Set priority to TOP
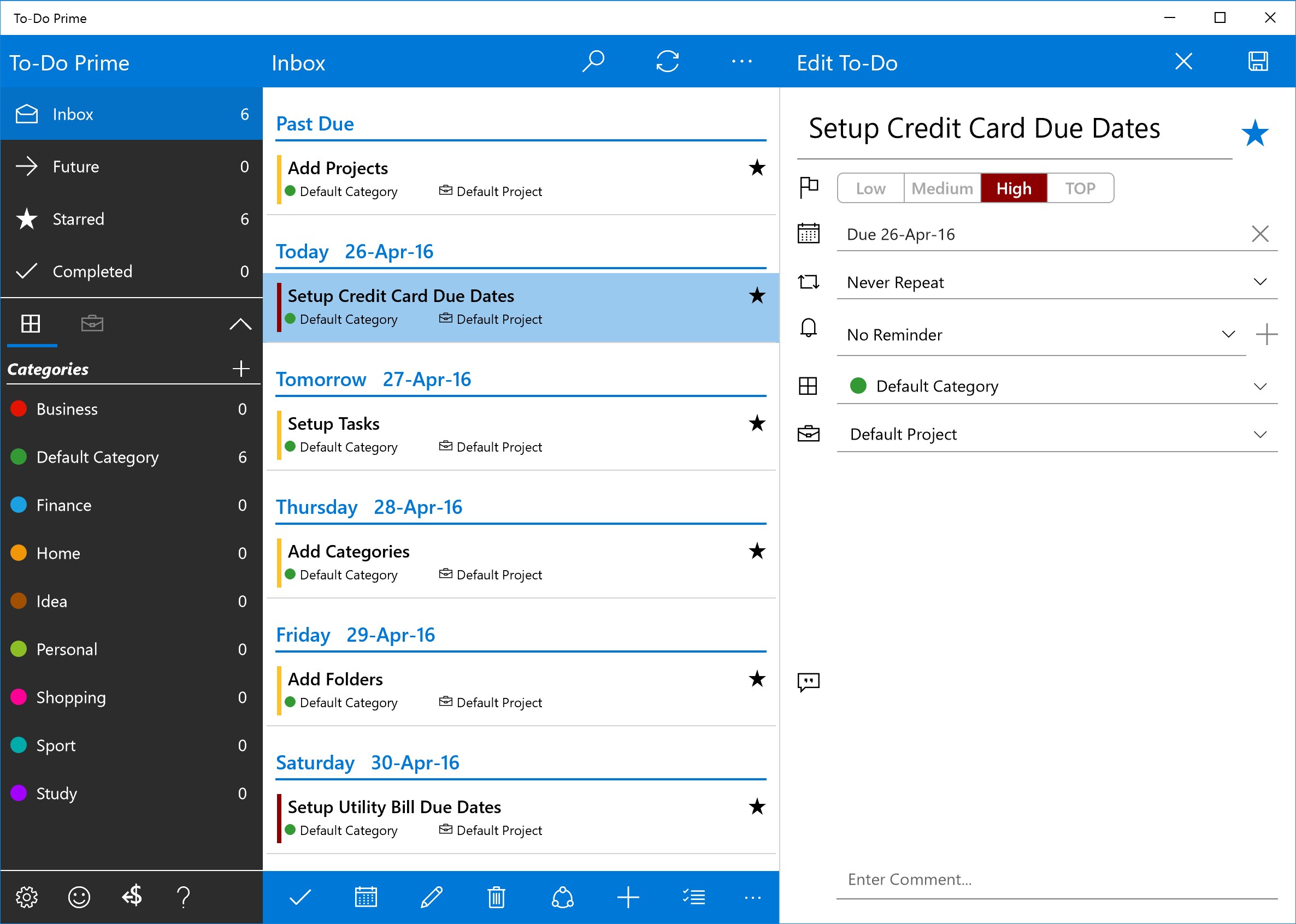Viewport: 1296px width, 924px height. (1080, 188)
